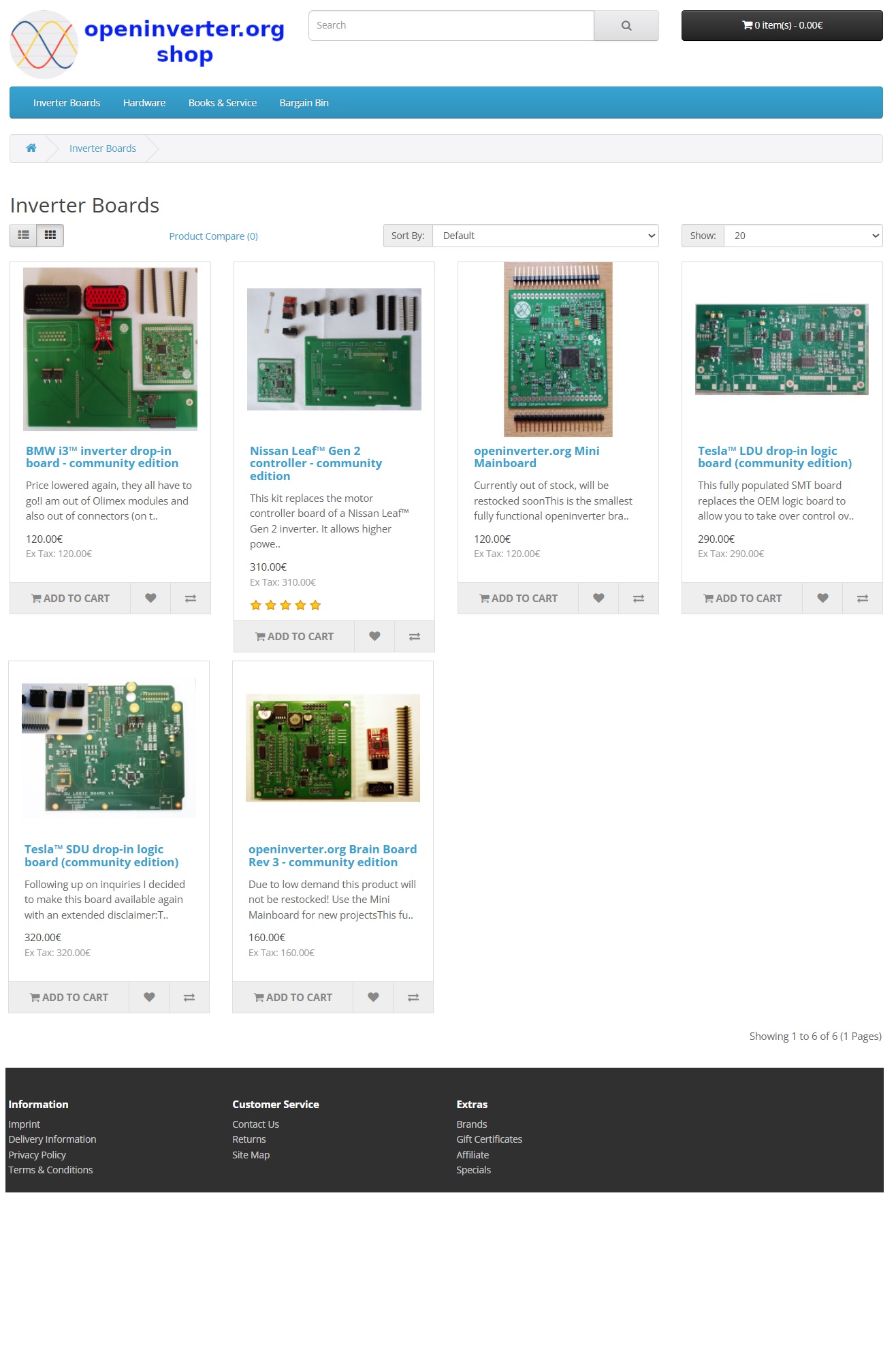Open Terms & Conditions footer link
This screenshot has height=1362, width=896.
[x=50, y=1170]
